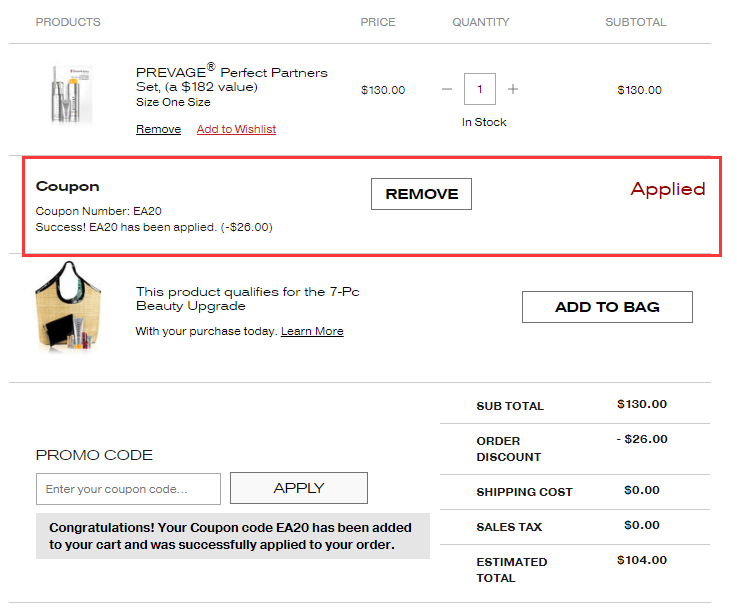737x611 pixels.
Task: Add the item to Wishlist
Action: (x=236, y=129)
